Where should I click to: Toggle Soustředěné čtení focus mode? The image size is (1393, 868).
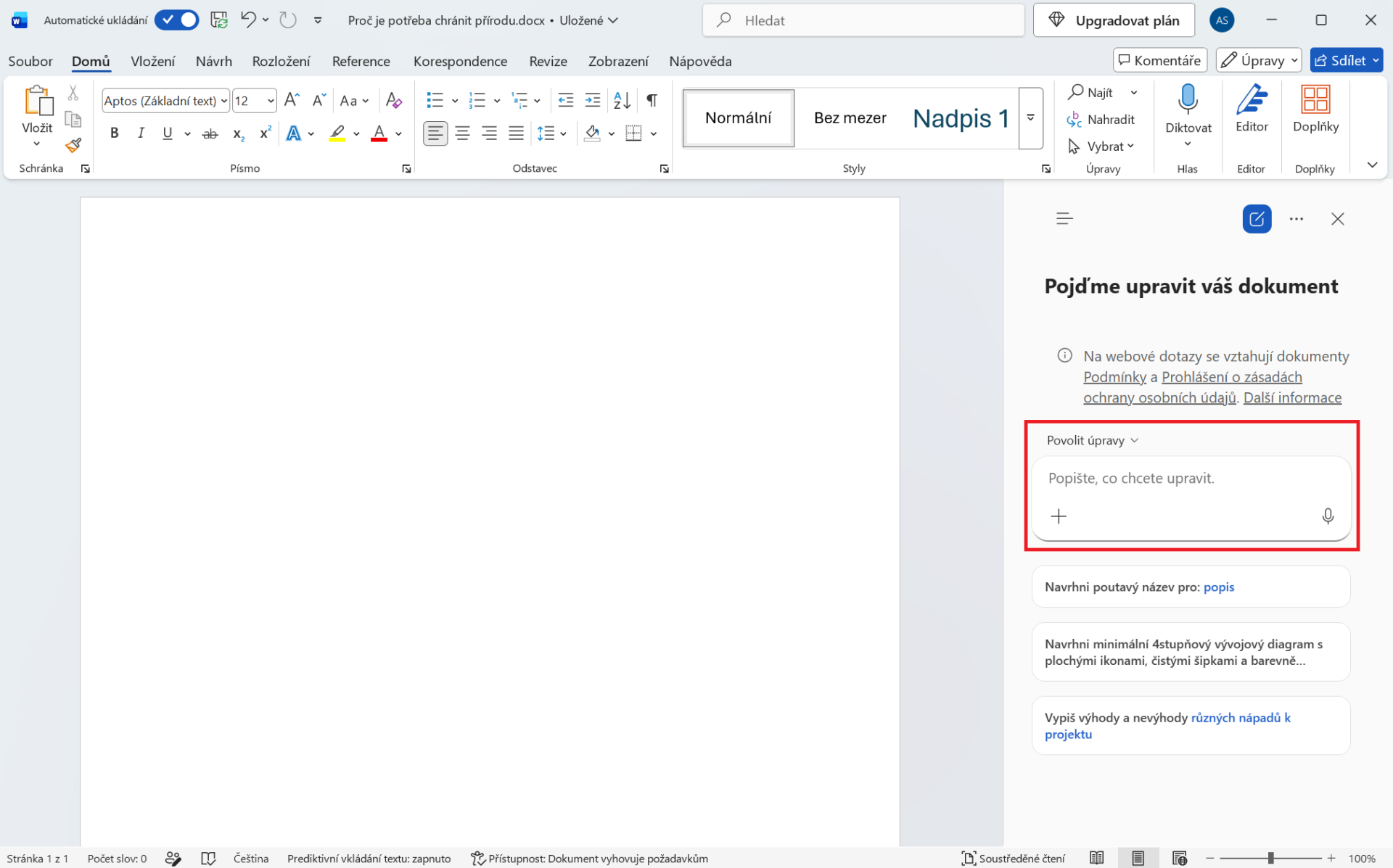click(1013, 859)
